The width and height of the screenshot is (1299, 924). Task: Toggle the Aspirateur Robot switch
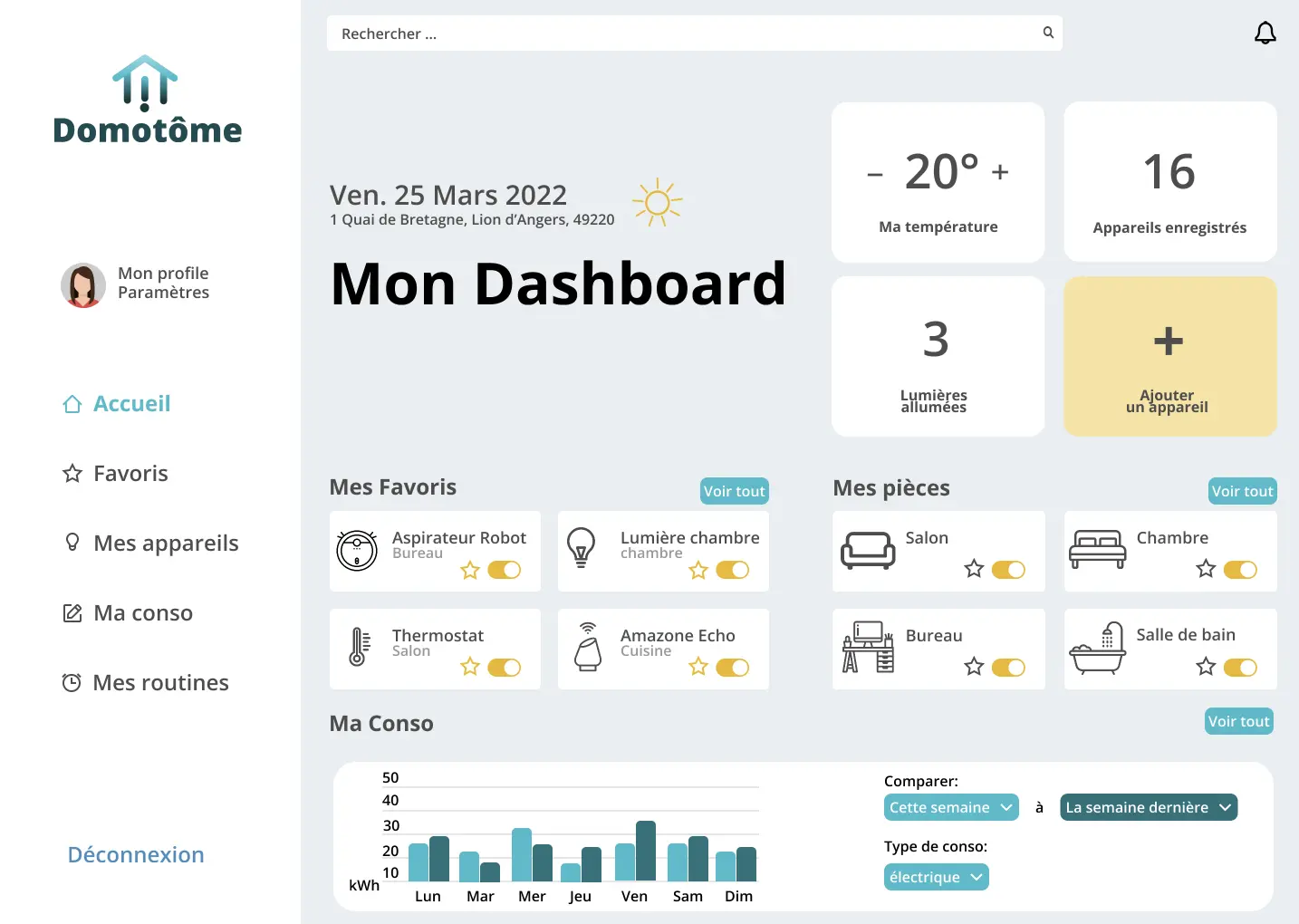coord(505,570)
